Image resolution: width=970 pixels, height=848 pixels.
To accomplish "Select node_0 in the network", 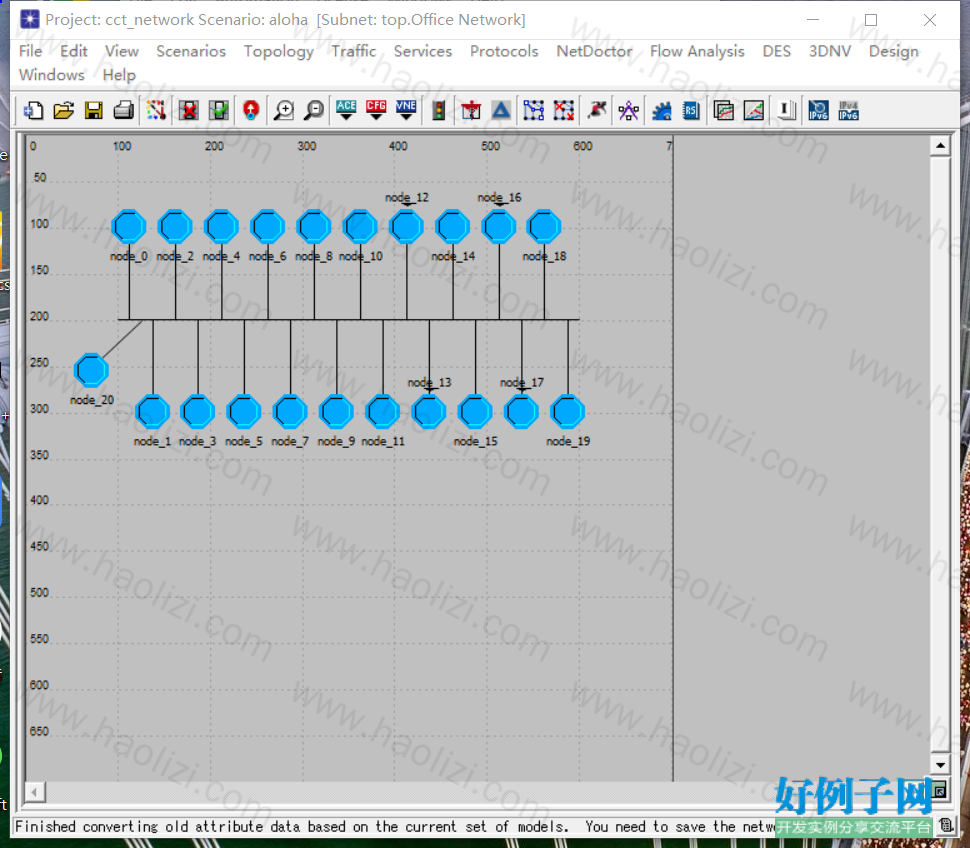I will [x=129, y=226].
